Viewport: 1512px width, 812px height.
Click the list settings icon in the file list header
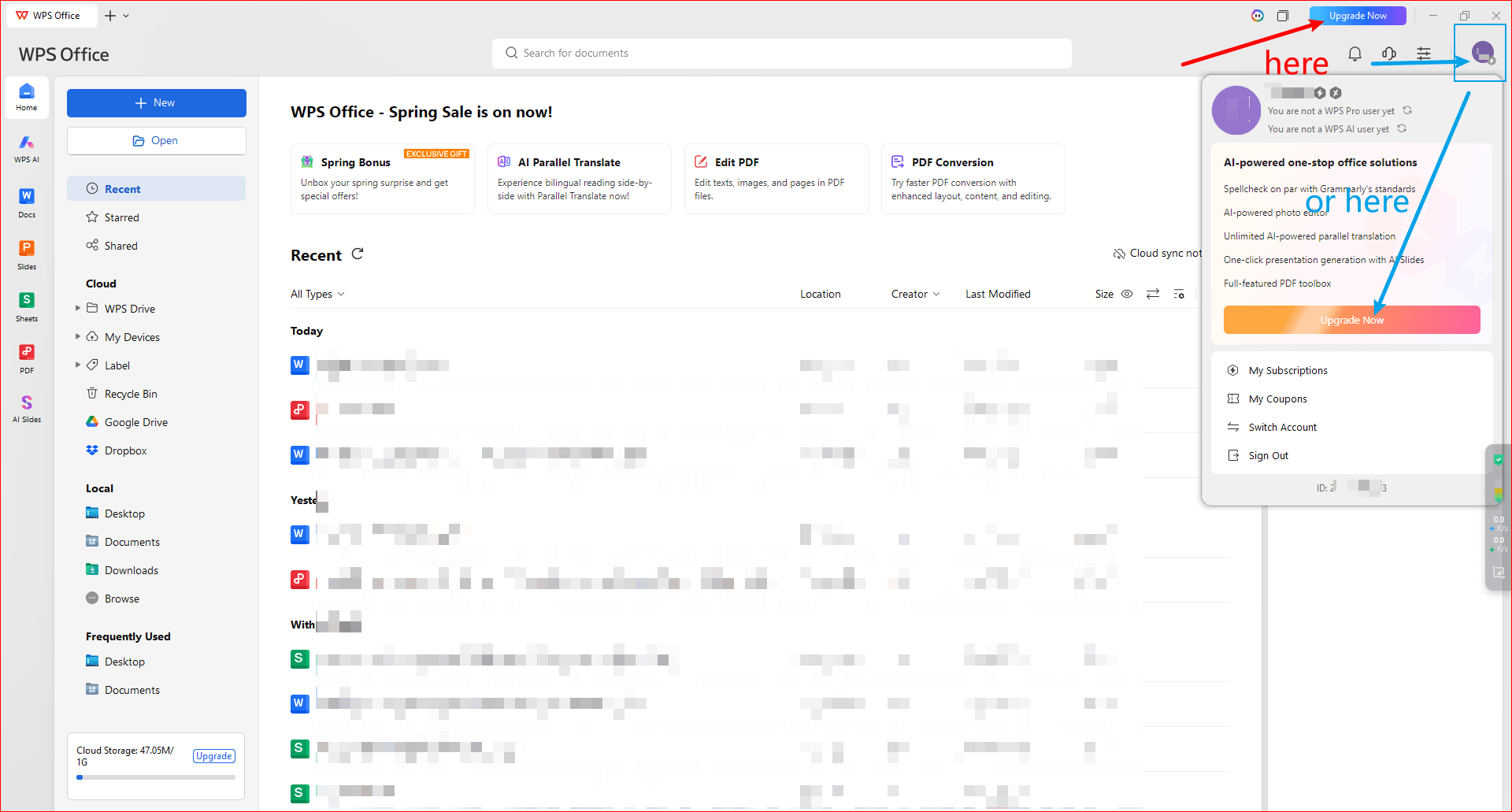coord(1179,294)
